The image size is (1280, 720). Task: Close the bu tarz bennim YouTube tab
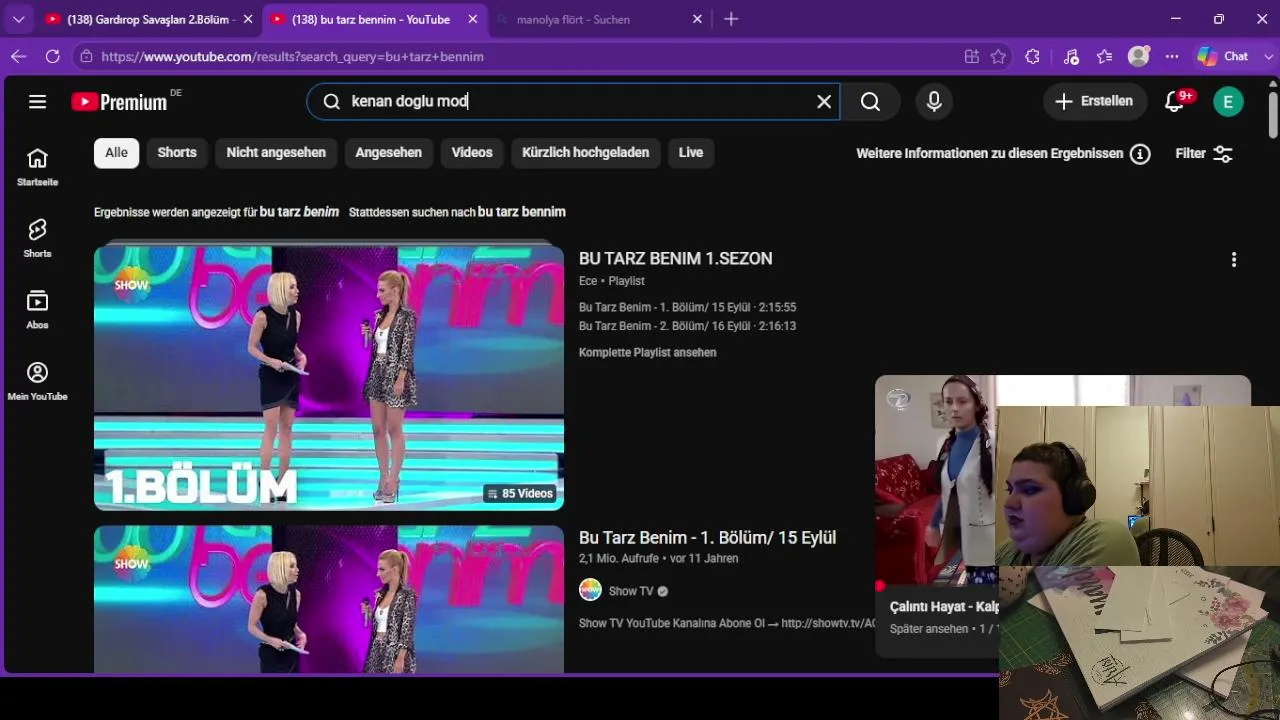473,19
